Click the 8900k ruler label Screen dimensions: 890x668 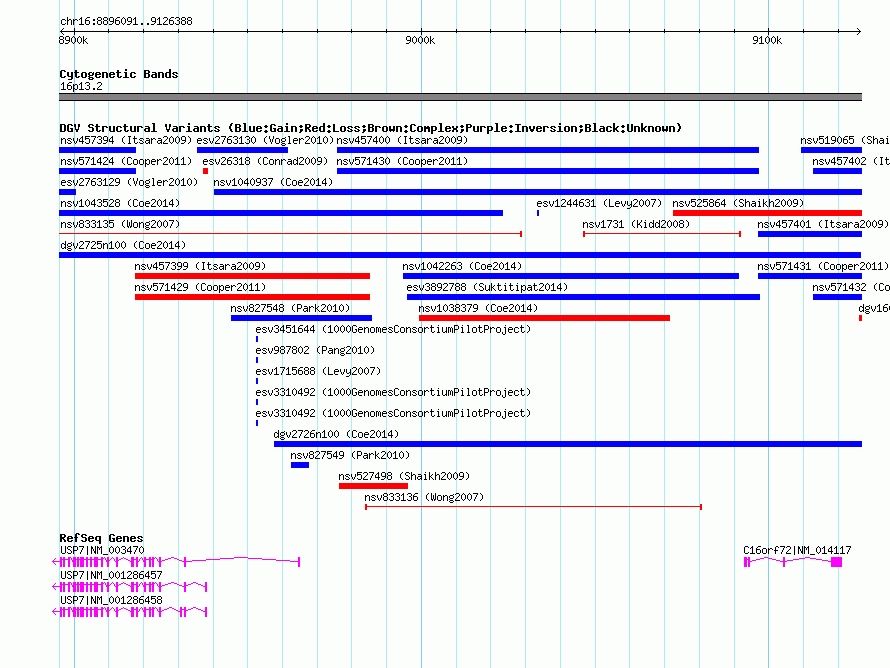(74, 40)
